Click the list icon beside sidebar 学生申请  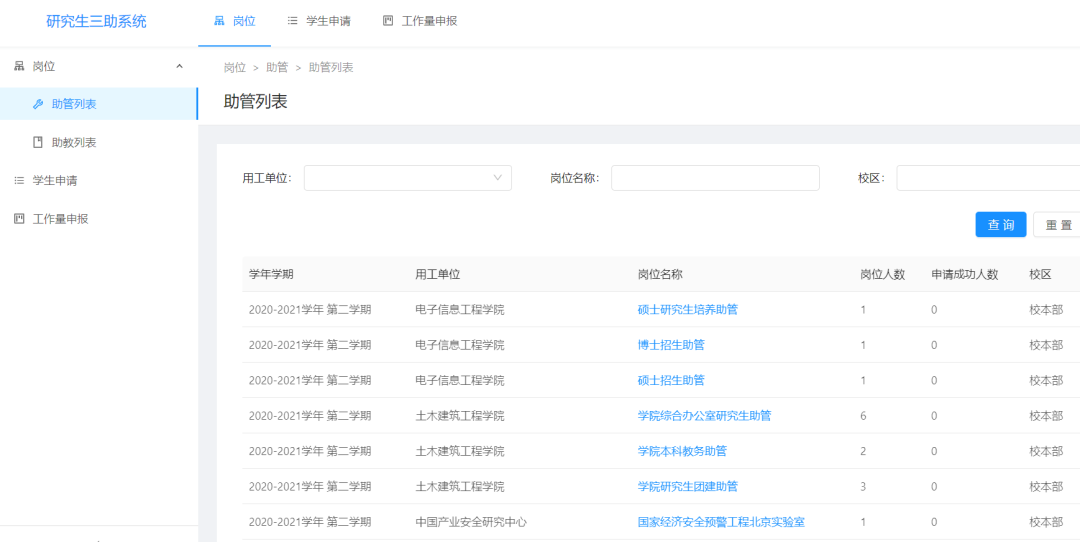click(x=19, y=181)
